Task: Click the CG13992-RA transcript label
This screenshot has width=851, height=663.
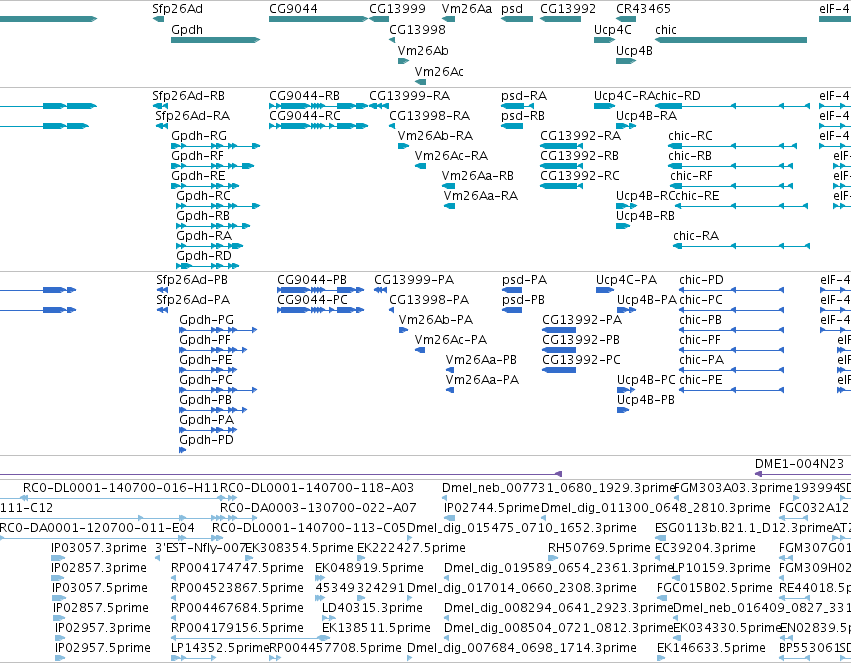Action: click(x=580, y=136)
